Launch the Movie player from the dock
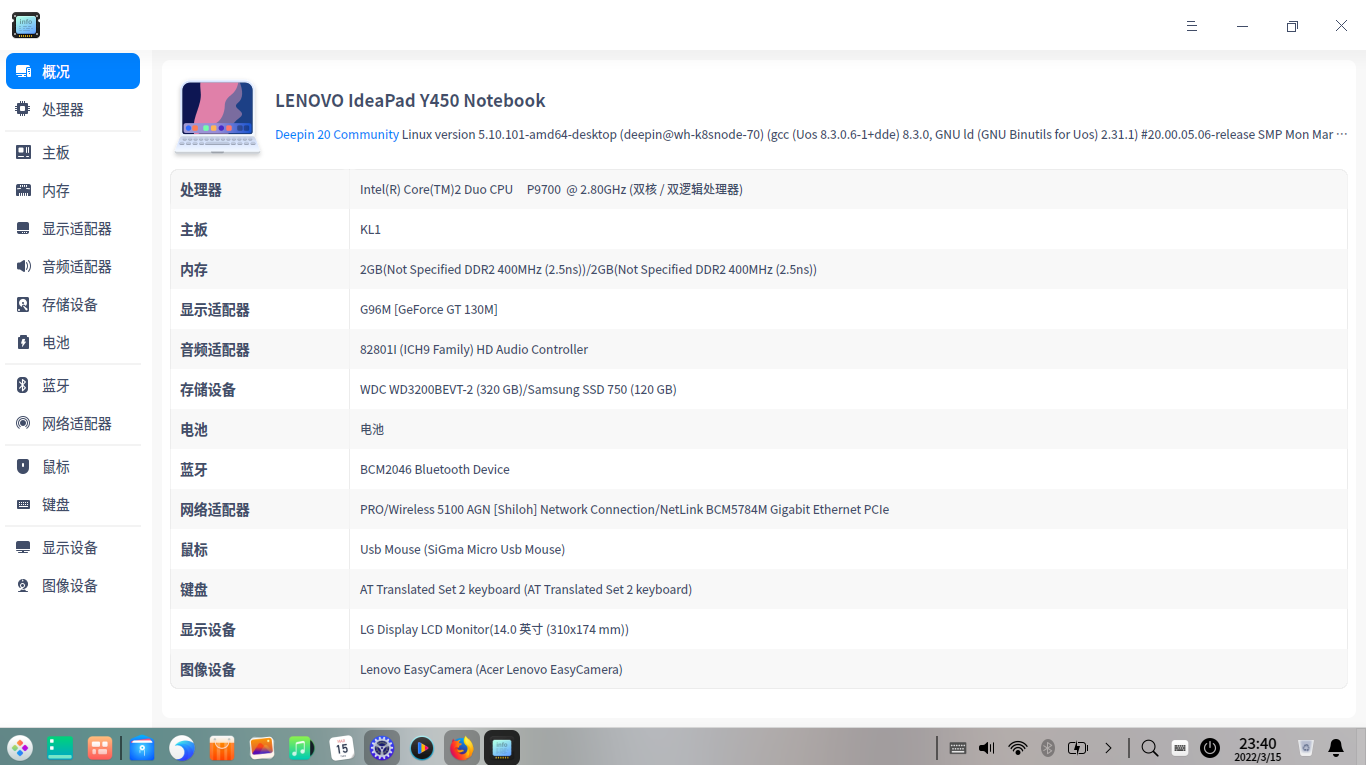 point(422,747)
